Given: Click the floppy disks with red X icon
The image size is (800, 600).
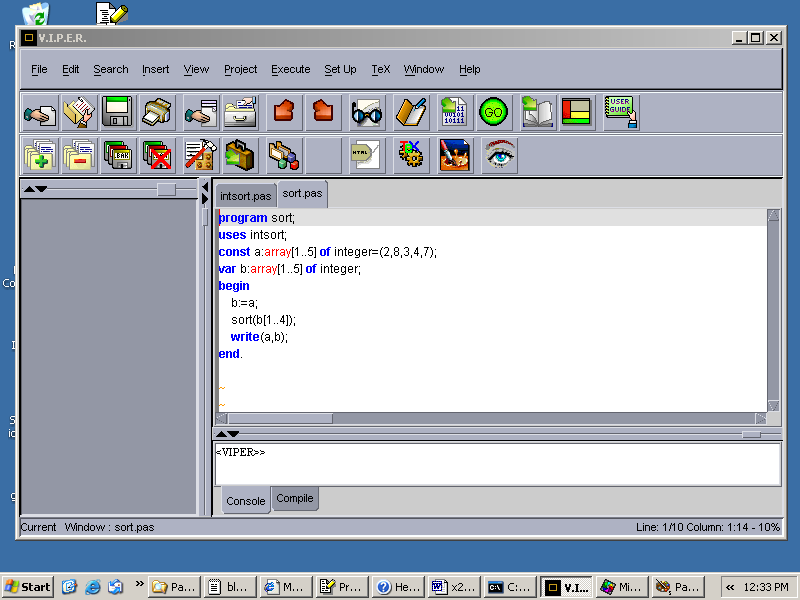Looking at the screenshot, I should coord(157,156).
